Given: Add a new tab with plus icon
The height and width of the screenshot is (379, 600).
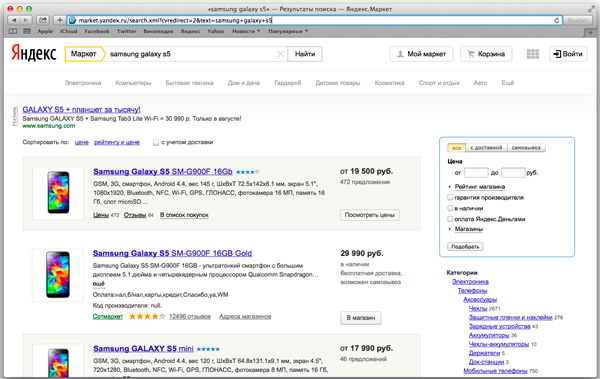Looking at the screenshot, I should (x=590, y=32).
